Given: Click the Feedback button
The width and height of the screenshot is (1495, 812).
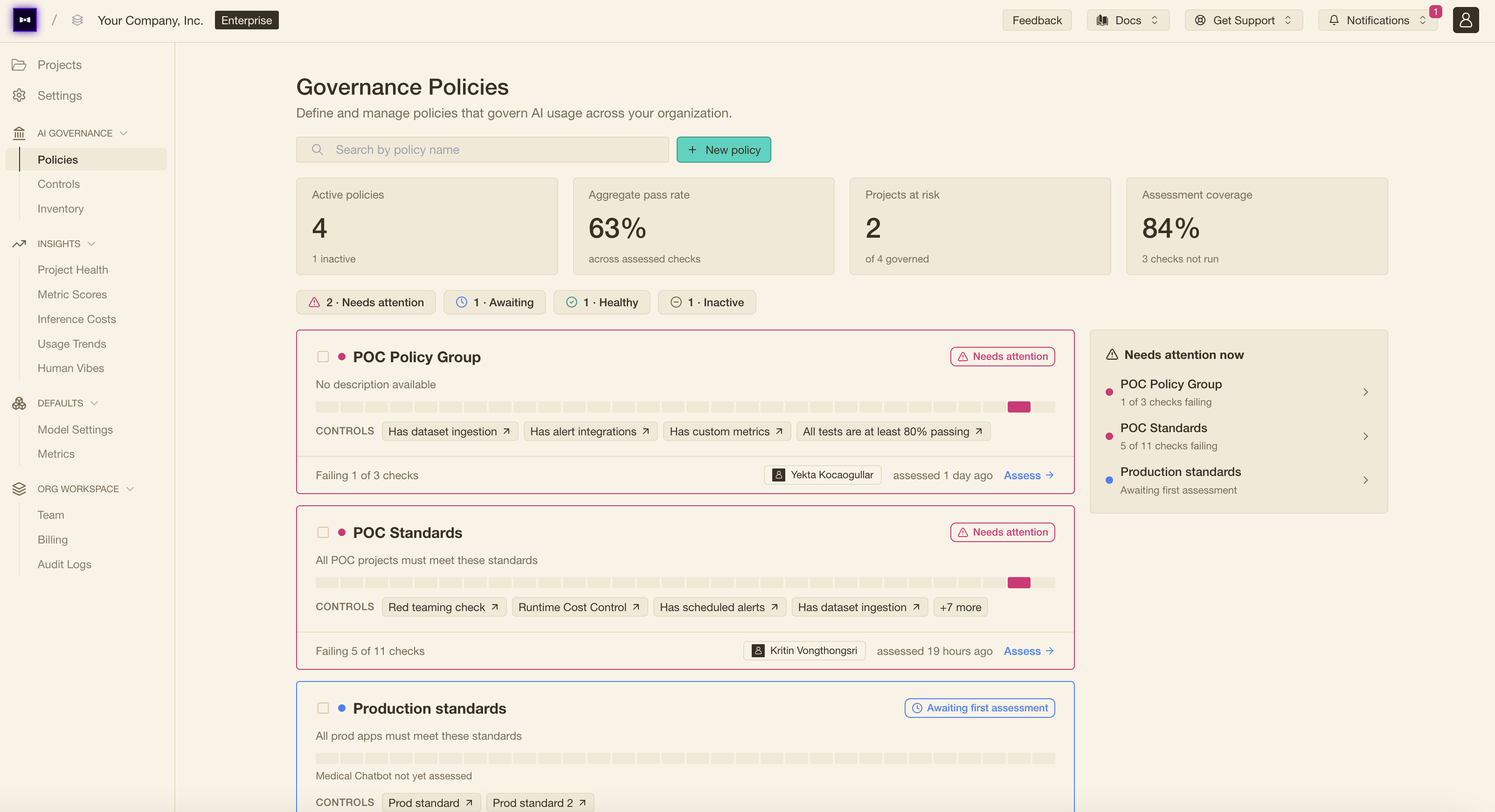Looking at the screenshot, I should tap(1037, 21).
